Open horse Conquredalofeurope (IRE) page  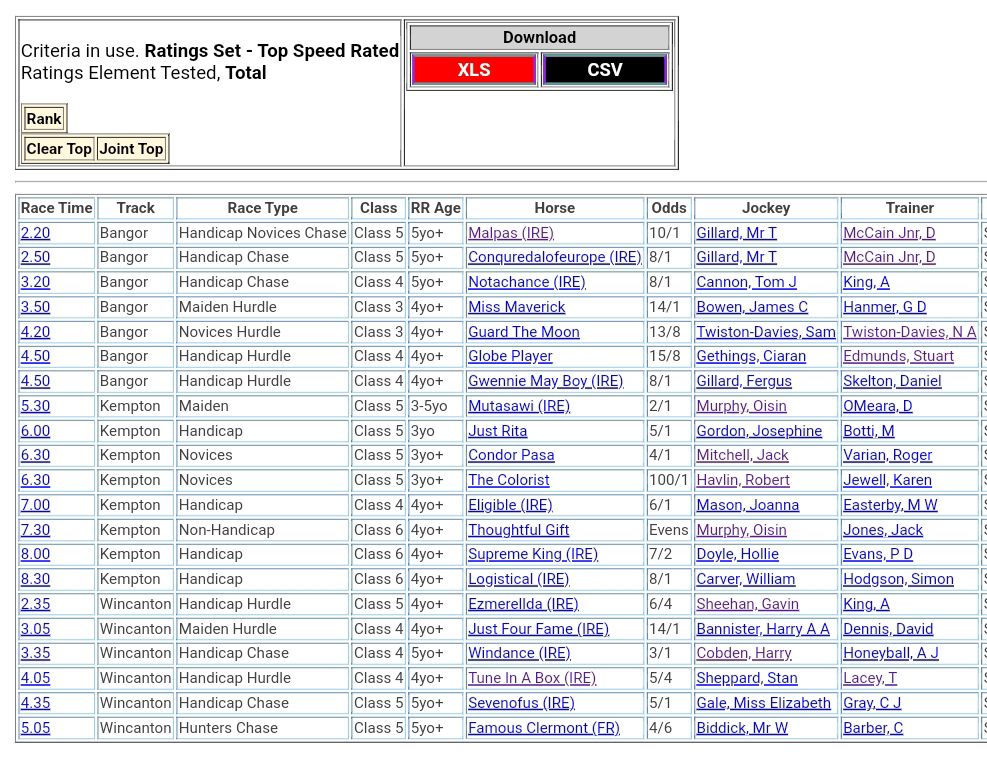pos(554,257)
